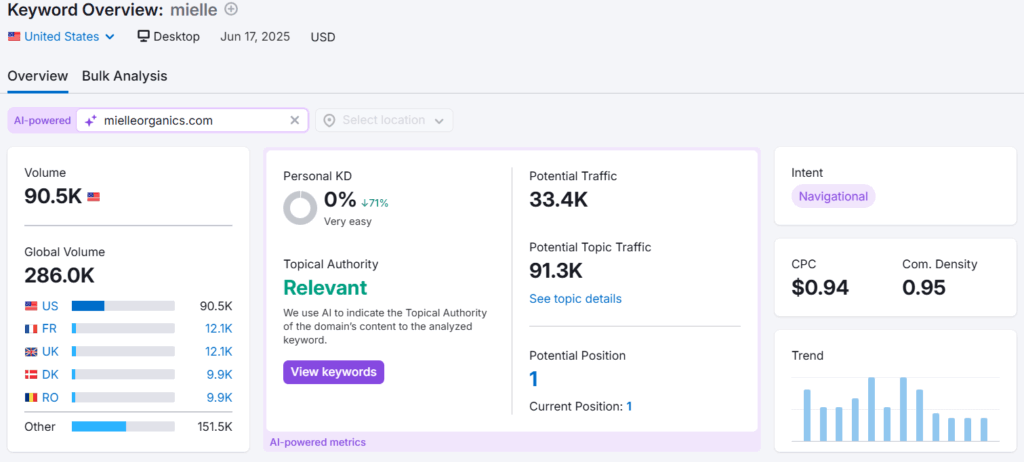Click the Relevant topical authority text
The image size is (1024, 462).
click(325, 288)
